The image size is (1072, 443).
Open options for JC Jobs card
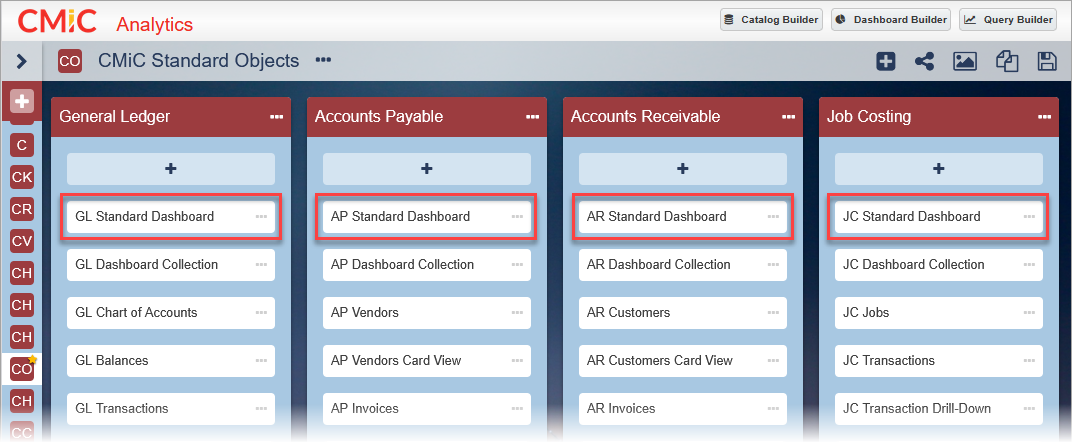(x=1029, y=312)
